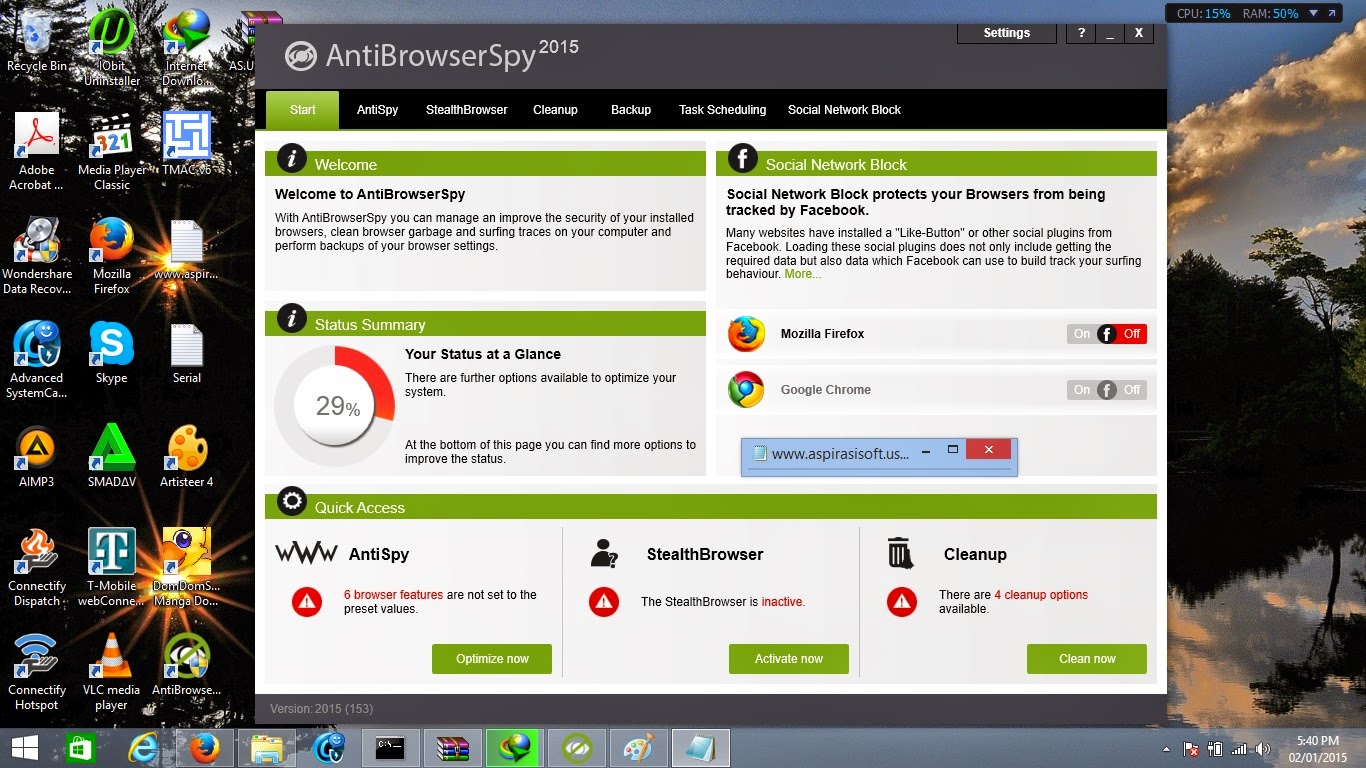Switch to the AntiSpy tab
The width and height of the screenshot is (1366, 768).
click(x=377, y=110)
